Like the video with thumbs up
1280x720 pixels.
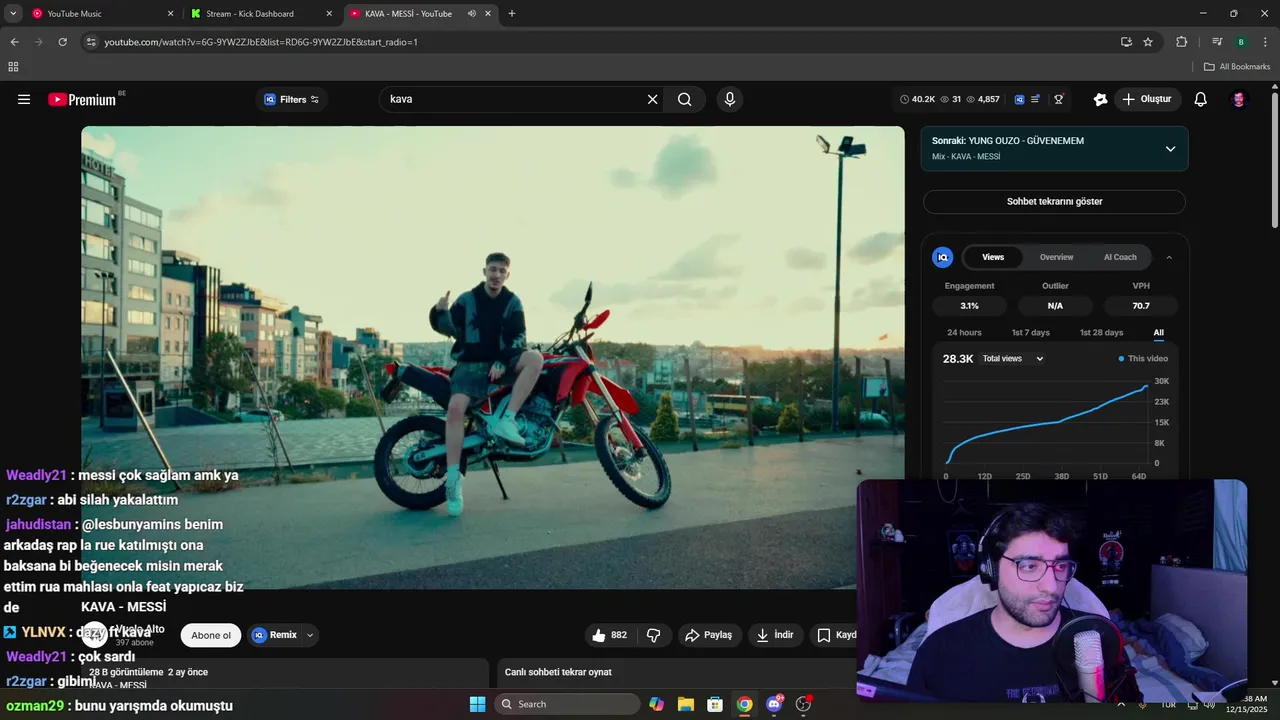609,635
